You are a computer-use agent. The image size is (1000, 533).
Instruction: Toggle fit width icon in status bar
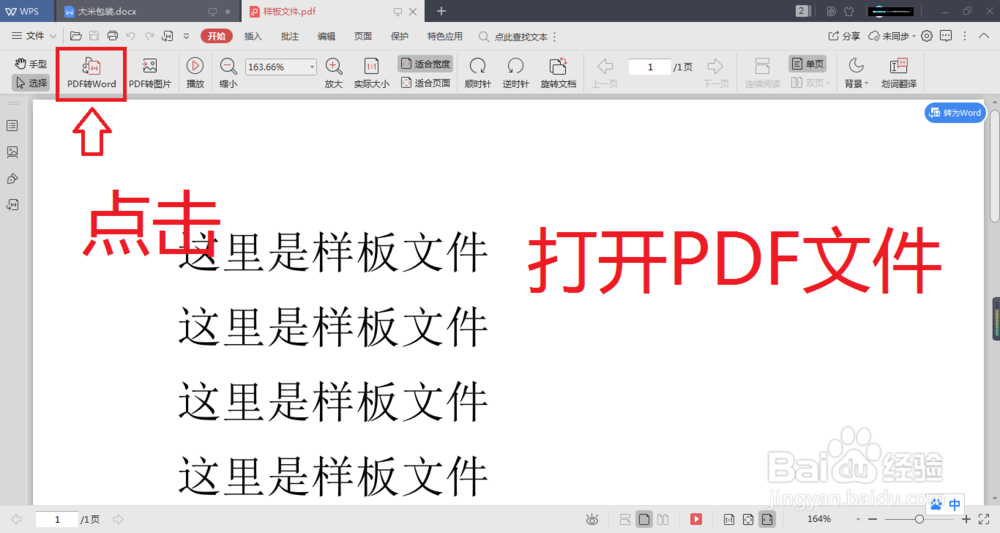pos(767,519)
